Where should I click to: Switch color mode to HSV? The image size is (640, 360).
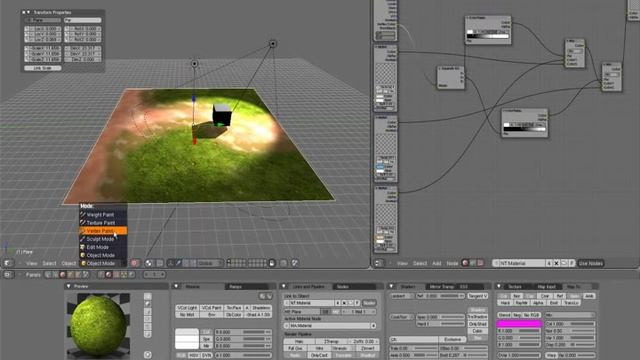194,355
